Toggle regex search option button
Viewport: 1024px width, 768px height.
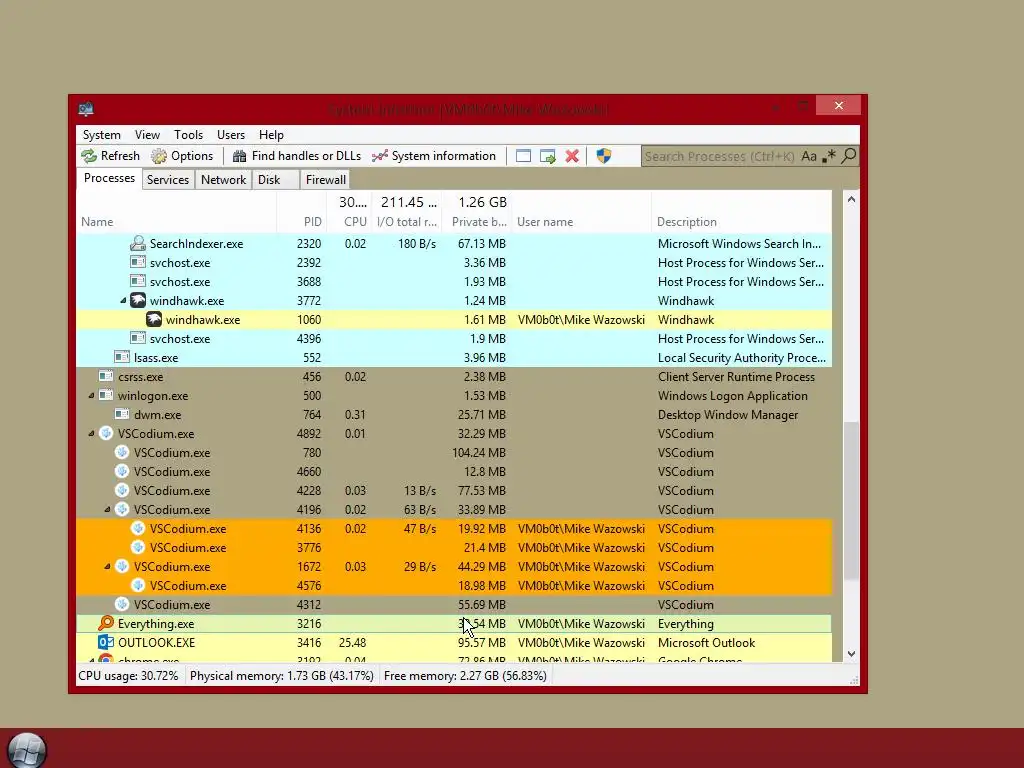(829, 156)
